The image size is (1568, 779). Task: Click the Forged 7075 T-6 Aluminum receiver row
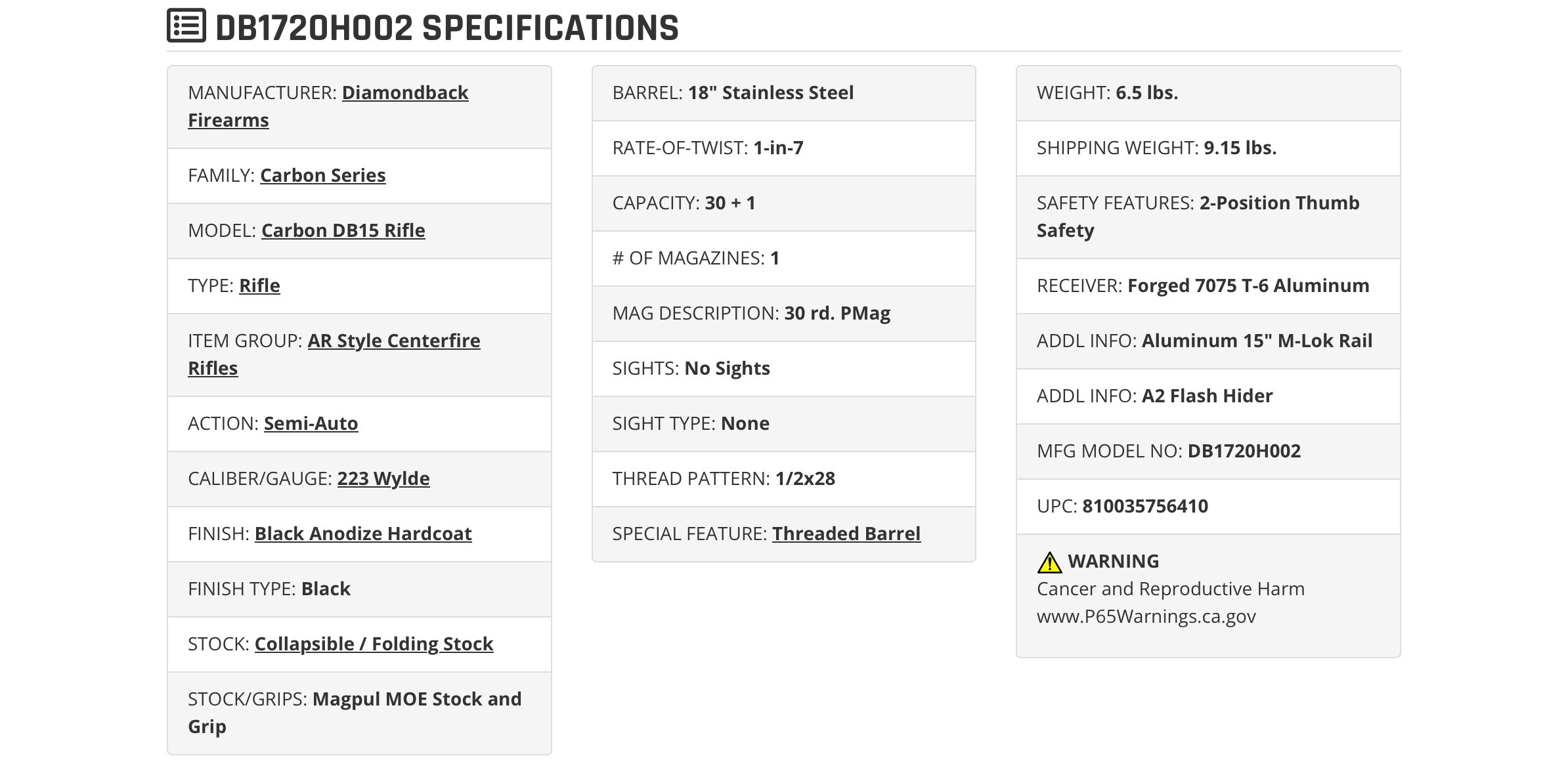tap(1208, 286)
